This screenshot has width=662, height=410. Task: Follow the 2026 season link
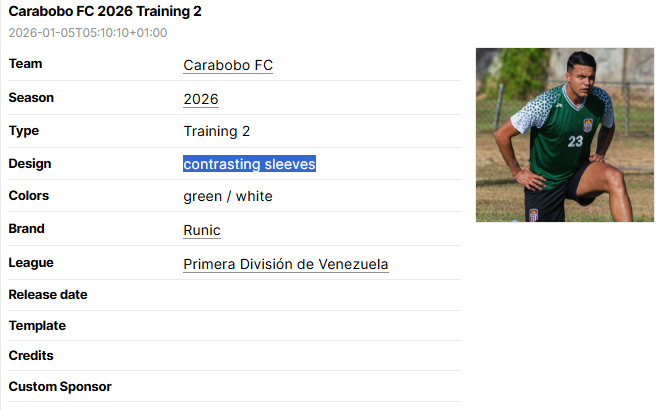click(201, 99)
